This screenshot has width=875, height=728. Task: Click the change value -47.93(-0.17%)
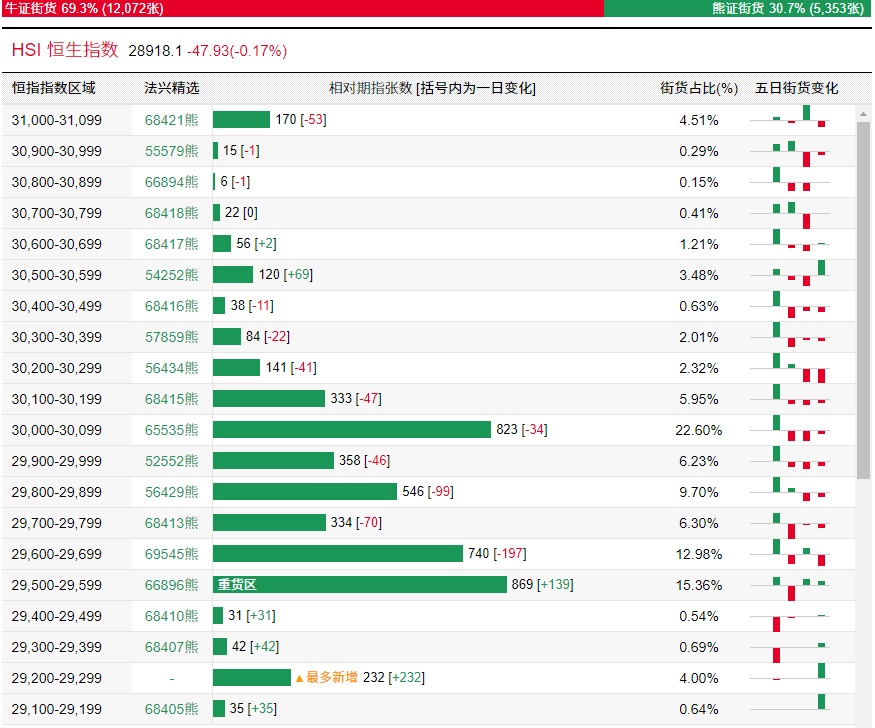click(x=237, y=51)
